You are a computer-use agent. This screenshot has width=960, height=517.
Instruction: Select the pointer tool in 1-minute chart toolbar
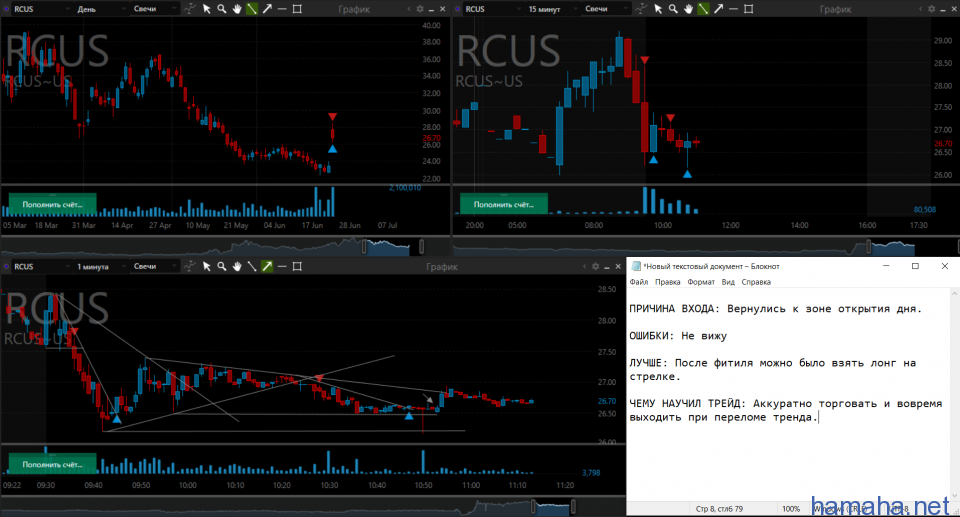point(206,266)
